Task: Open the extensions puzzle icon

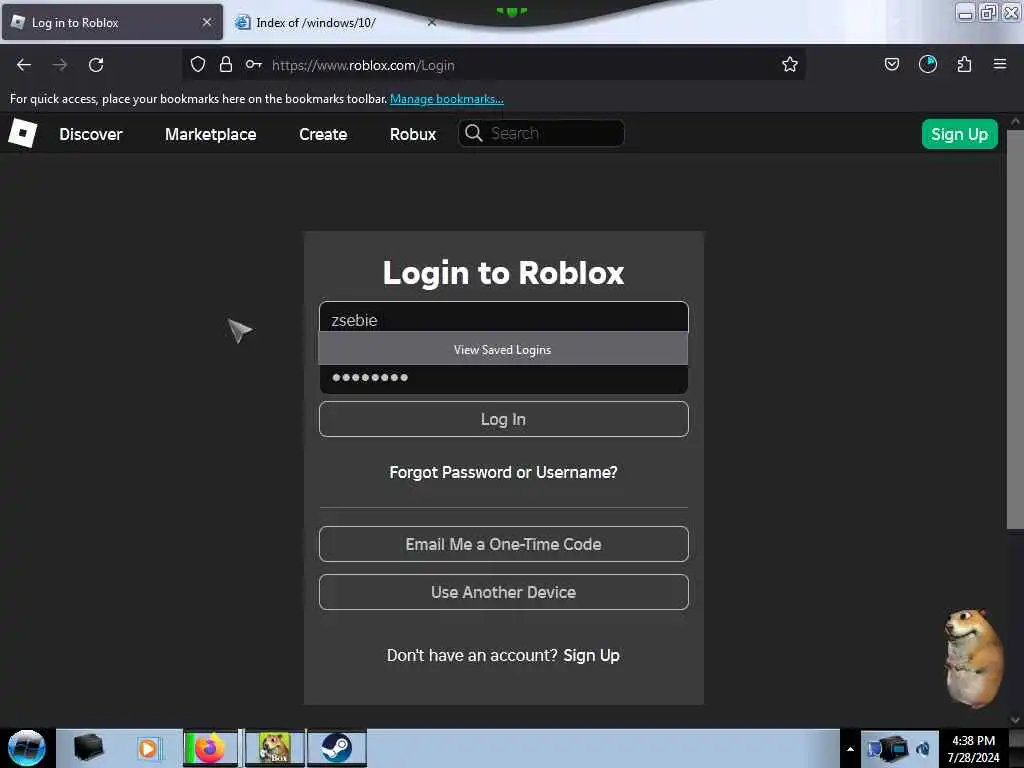Action: click(x=964, y=64)
